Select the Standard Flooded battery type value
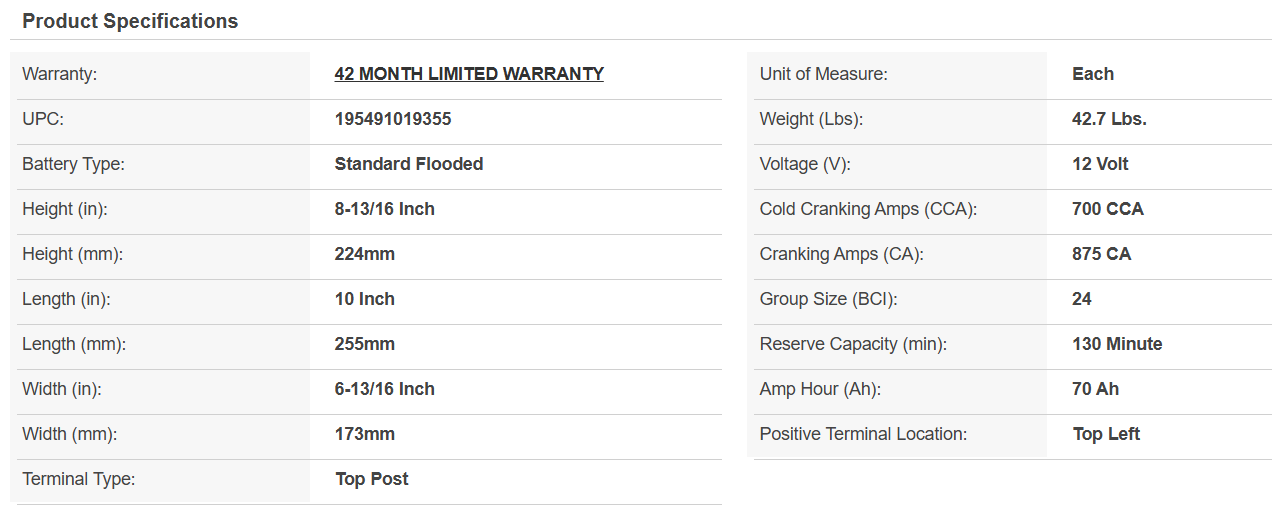 (x=409, y=164)
